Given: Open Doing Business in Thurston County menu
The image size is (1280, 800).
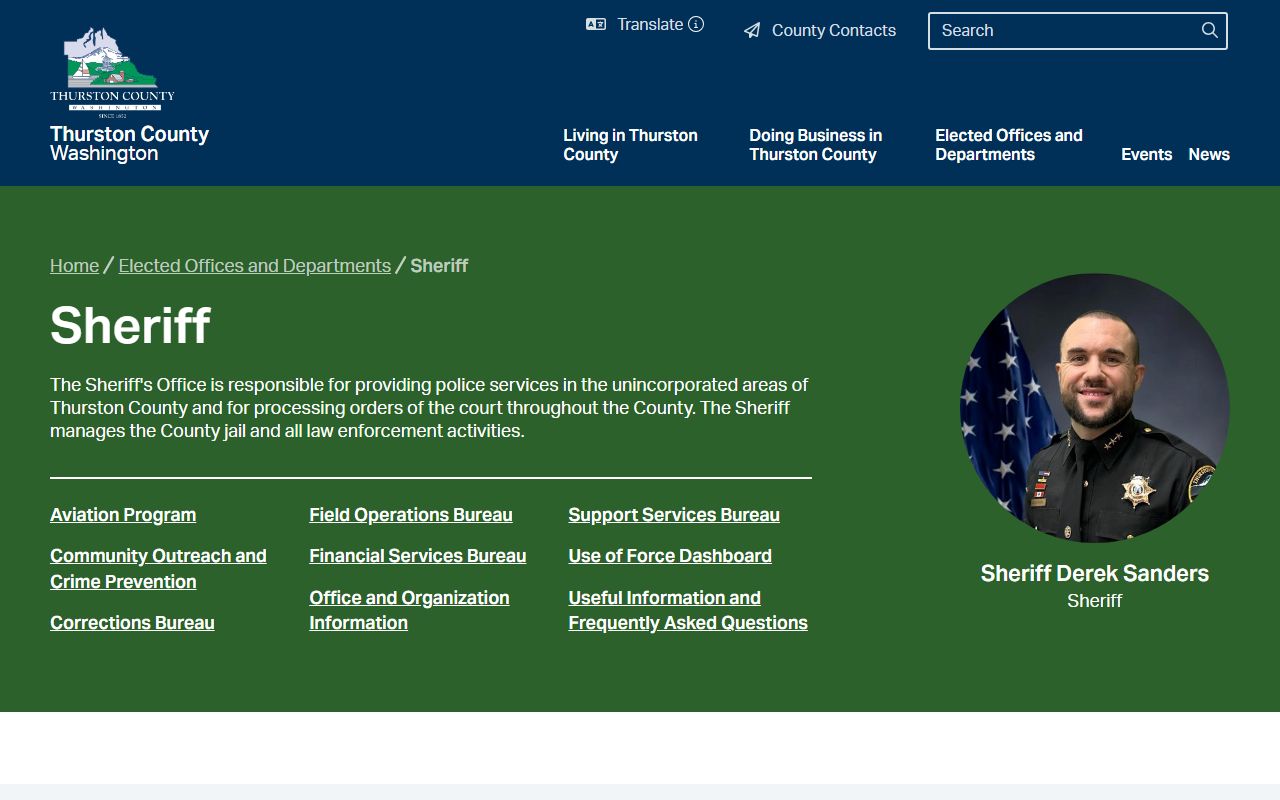Looking at the screenshot, I should point(815,145).
